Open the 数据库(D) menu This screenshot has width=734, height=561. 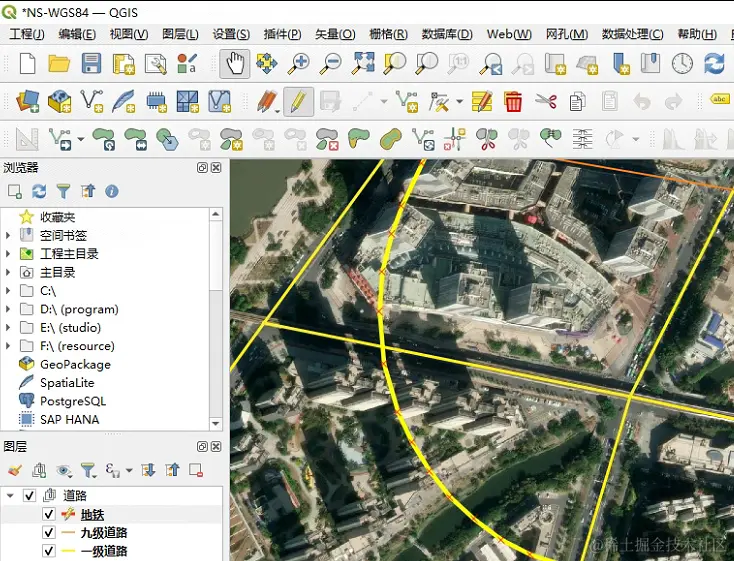tap(447, 34)
